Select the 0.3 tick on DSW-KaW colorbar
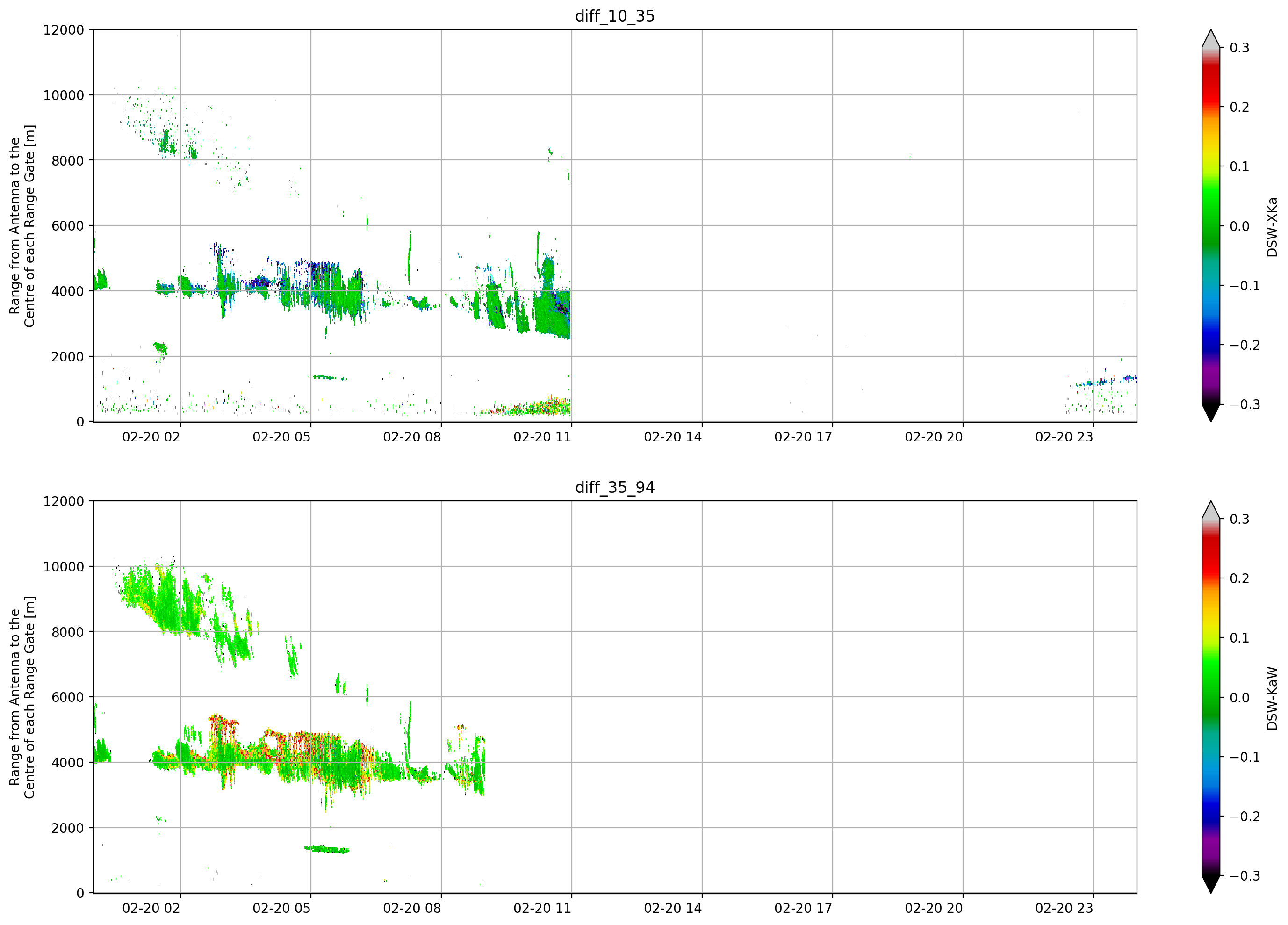Screen dimensions: 1288x925 [1239, 519]
